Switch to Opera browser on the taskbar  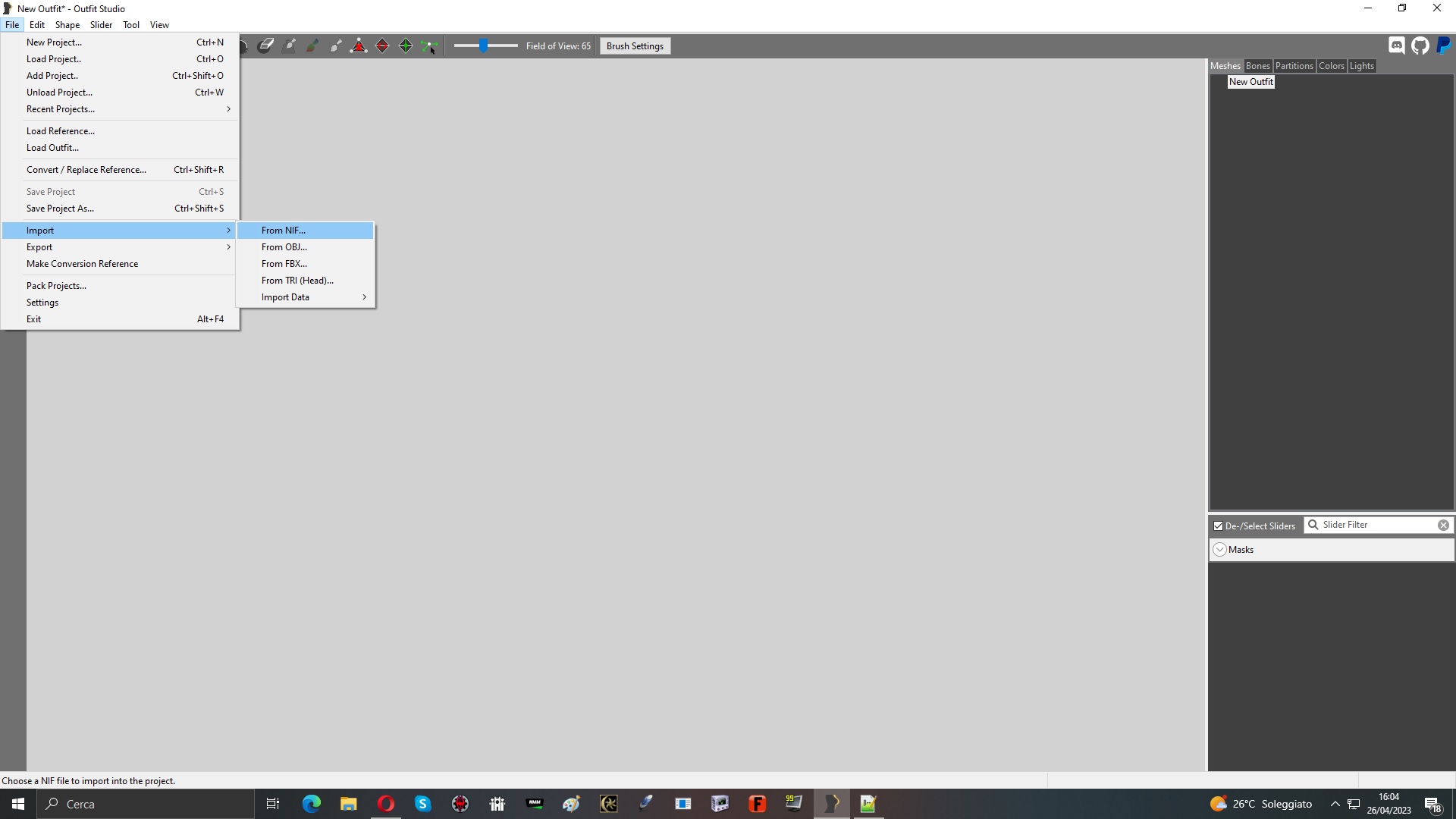click(x=385, y=804)
